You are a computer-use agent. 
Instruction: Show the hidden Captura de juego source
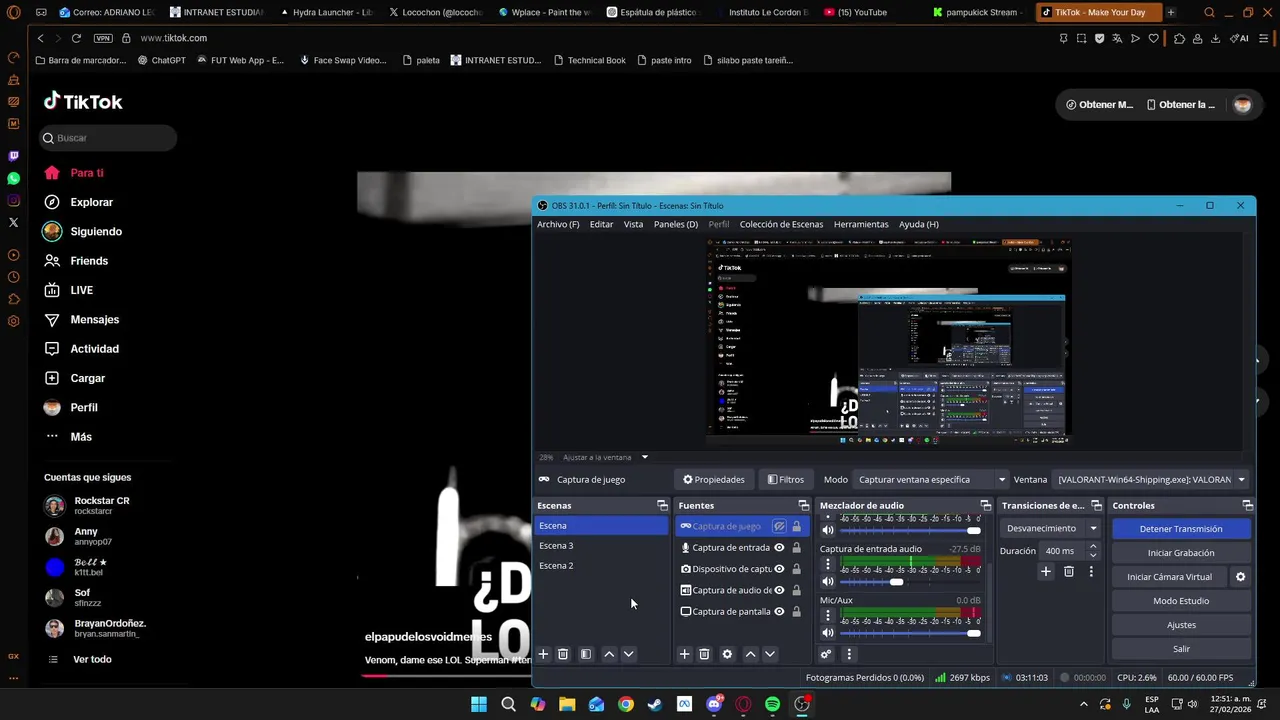(779, 526)
